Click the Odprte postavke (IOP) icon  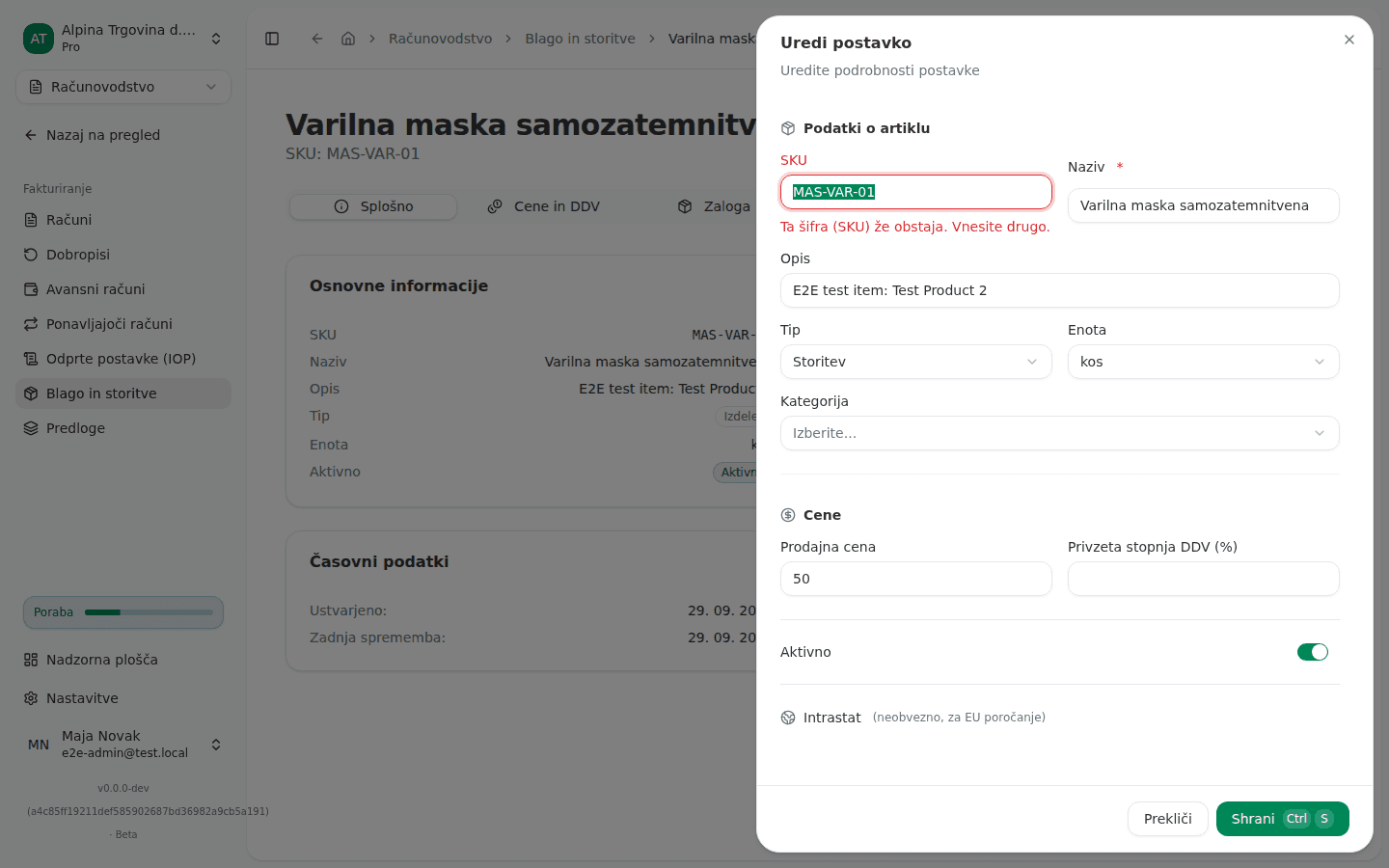31,359
